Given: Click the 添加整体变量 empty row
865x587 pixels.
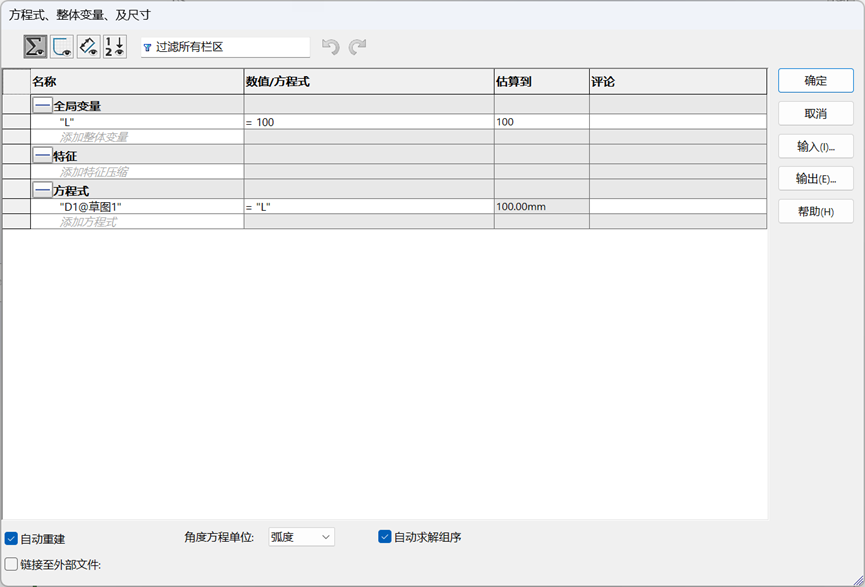Looking at the screenshot, I should coord(137,137).
